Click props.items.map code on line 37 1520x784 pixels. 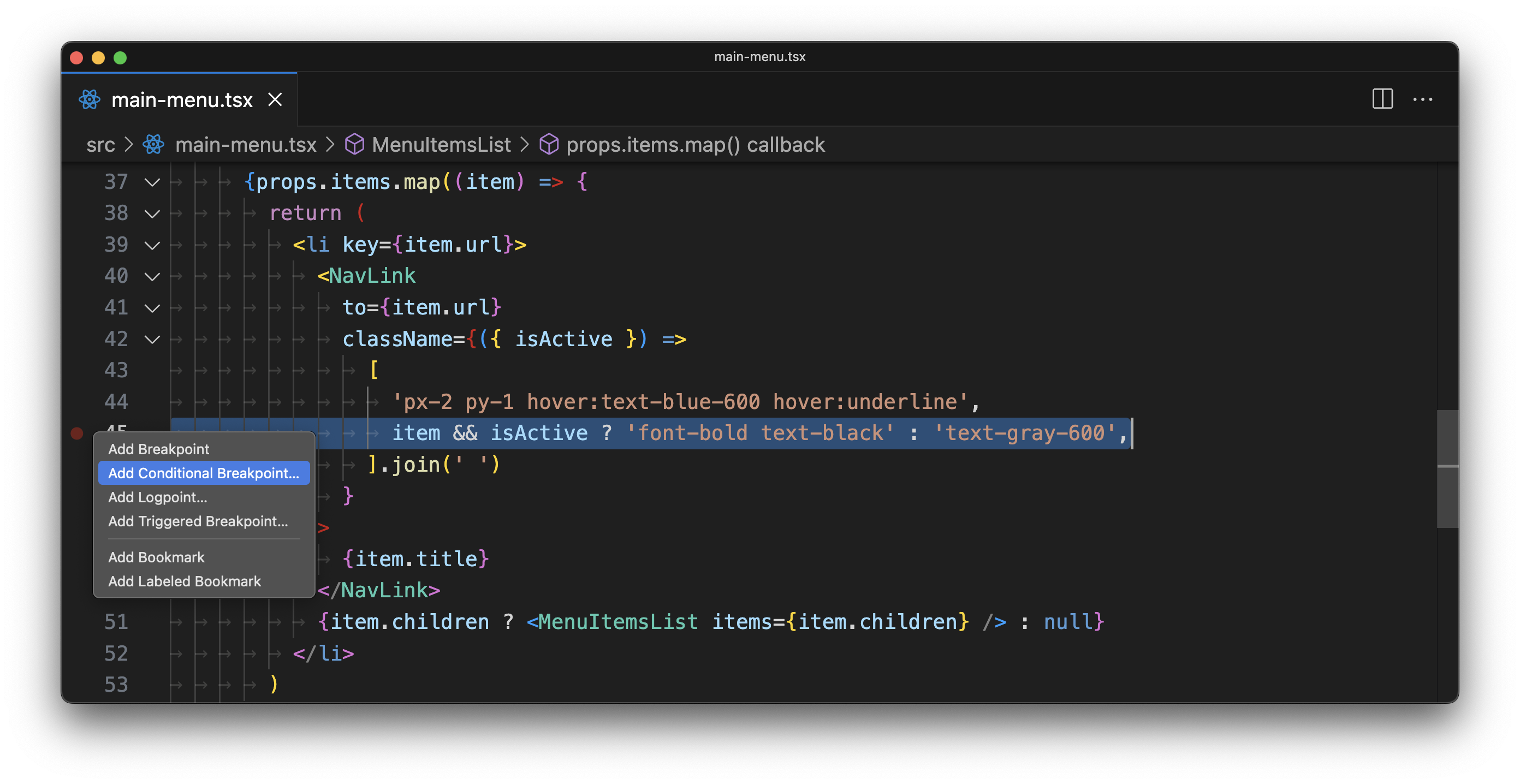[x=348, y=182]
